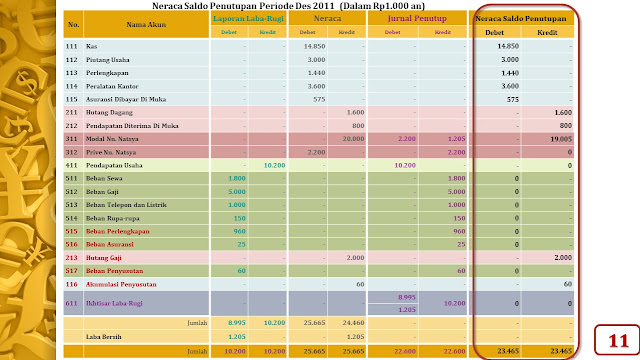This screenshot has height=360, width=640.
Task: Click '14.850' in Kas row's Neraca Debet column
Action: (x=314, y=47)
